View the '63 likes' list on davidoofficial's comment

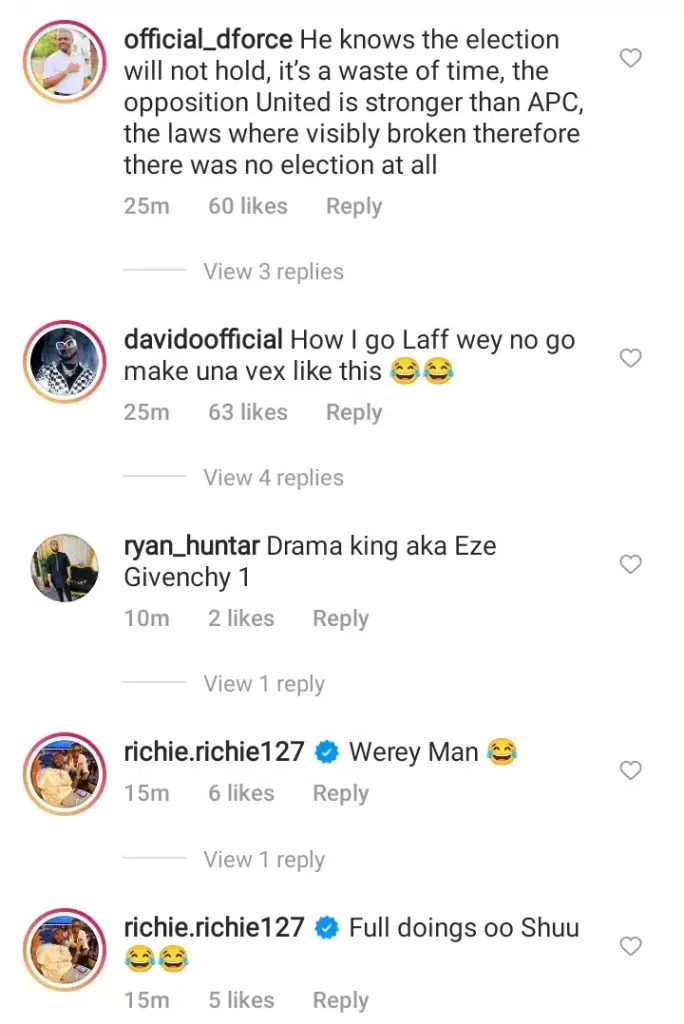247,413
